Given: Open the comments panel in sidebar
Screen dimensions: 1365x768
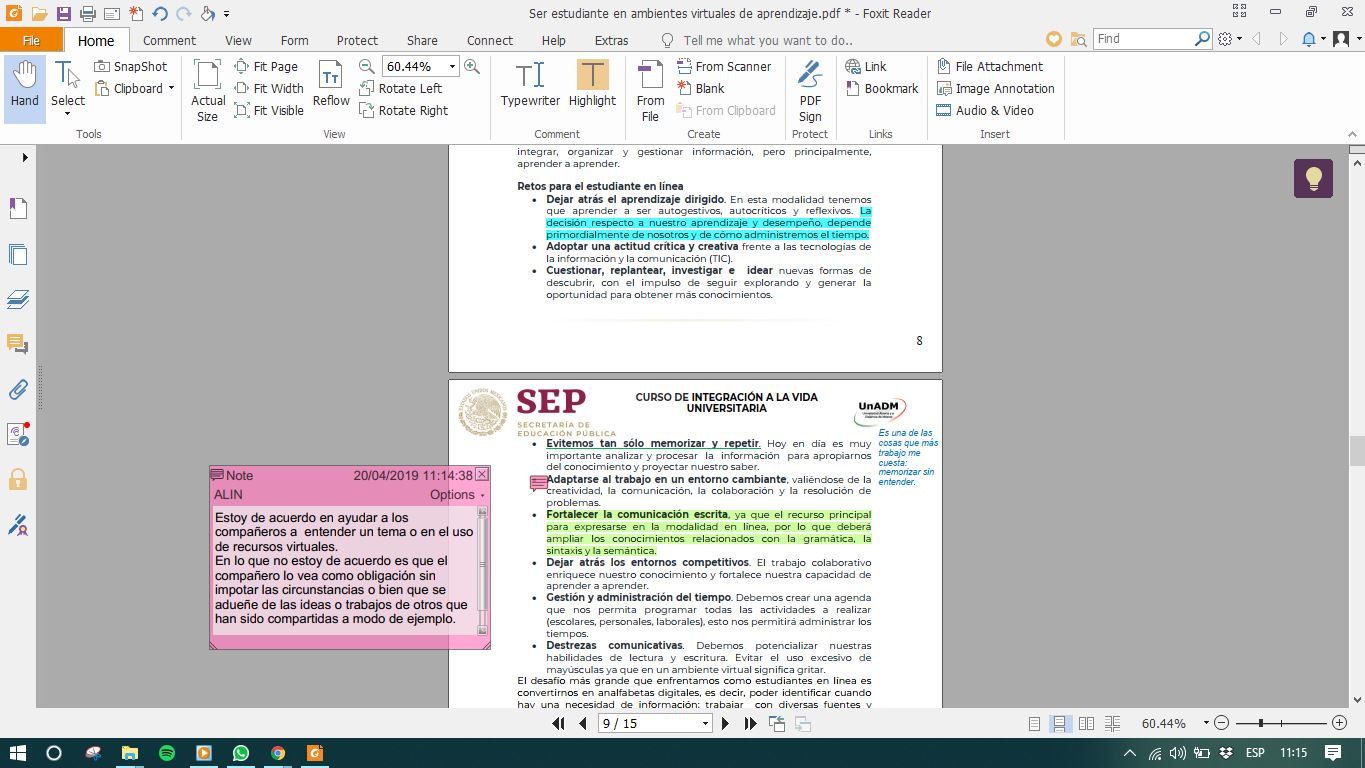Looking at the screenshot, I should tap(18, 344).
